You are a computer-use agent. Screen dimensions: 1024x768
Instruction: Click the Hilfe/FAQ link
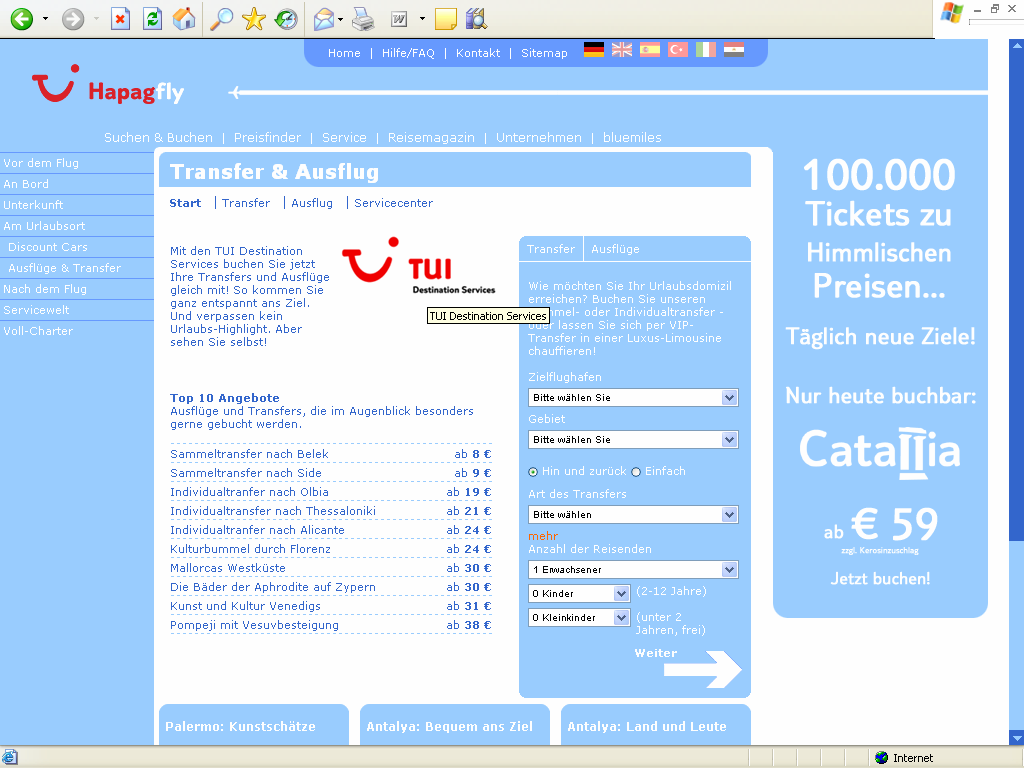pos(408,53)
